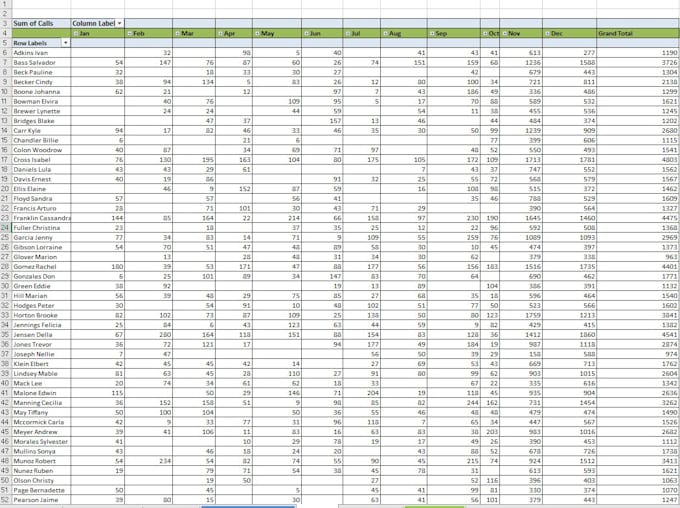Select the Gomez Rachel row label

[x=41, y=266]
